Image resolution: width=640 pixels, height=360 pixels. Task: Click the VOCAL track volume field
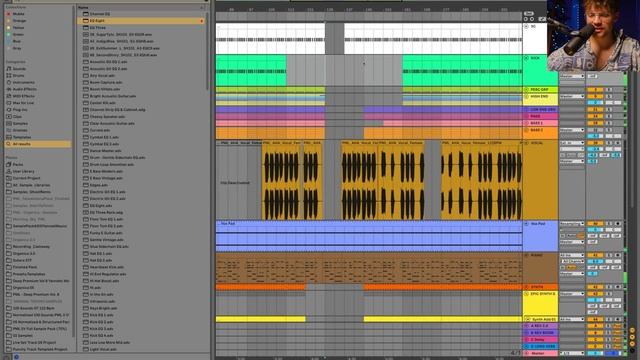click(x=596, y=149)
